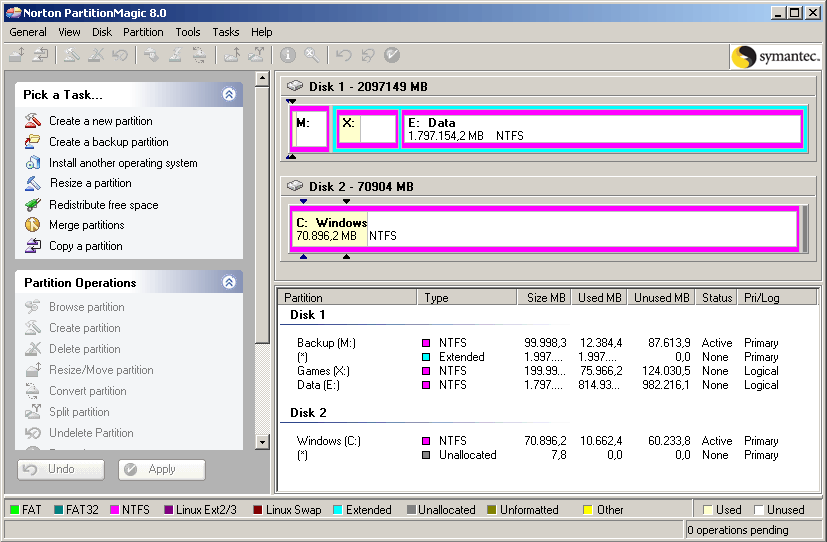Launch the Merge partitions task
Viewport: 827px width, 542px height.
(86, 225)
